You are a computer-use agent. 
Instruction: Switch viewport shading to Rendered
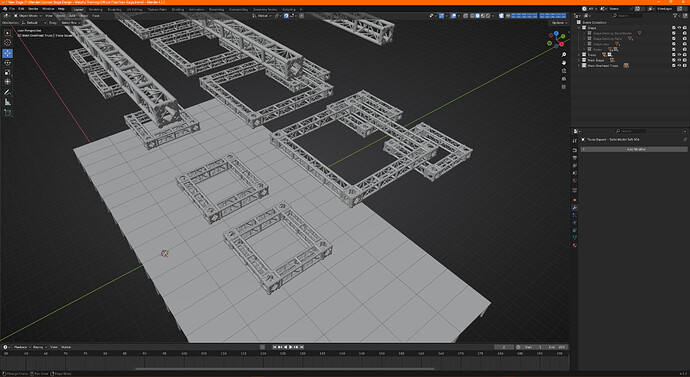pyautogui.click(x=488, y=16)
